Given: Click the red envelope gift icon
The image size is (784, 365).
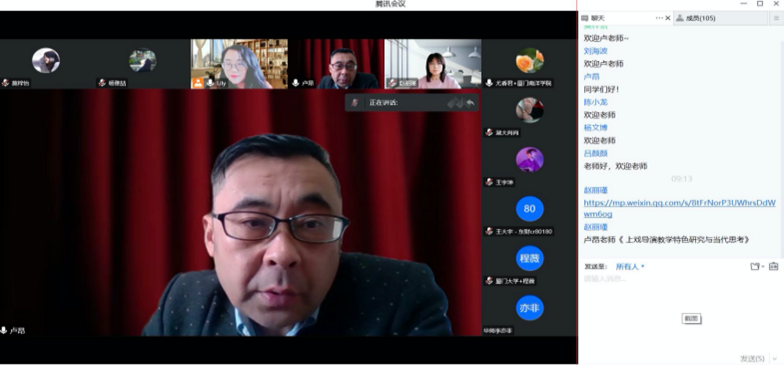Looking at the screenshot, I should tap(774, 266).
